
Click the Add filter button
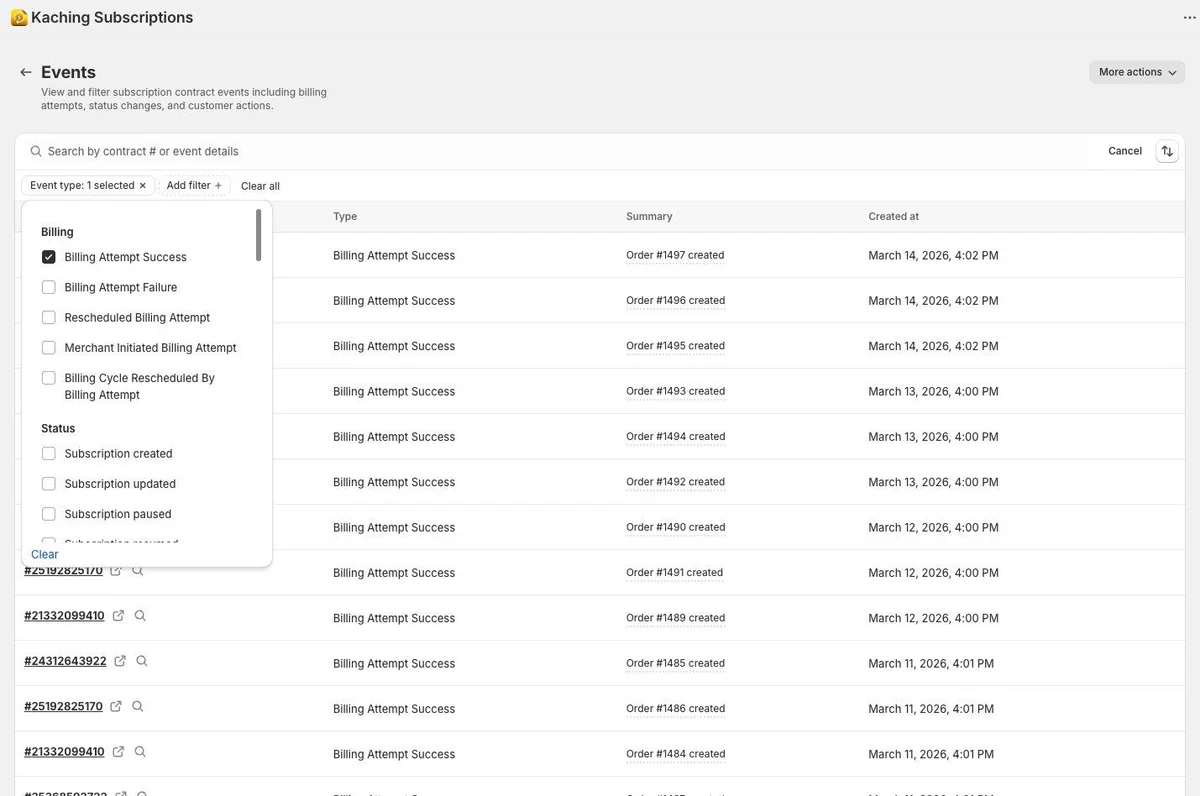point(194,186)
